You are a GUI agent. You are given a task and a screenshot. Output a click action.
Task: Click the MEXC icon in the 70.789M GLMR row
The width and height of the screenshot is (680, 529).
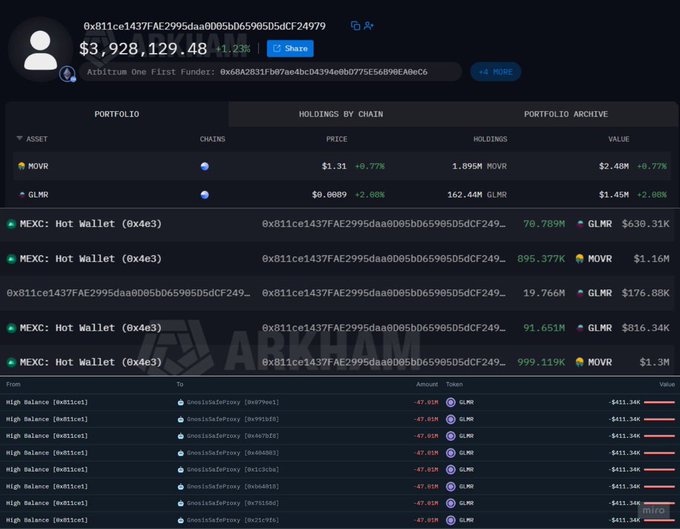tap(12, 224)
